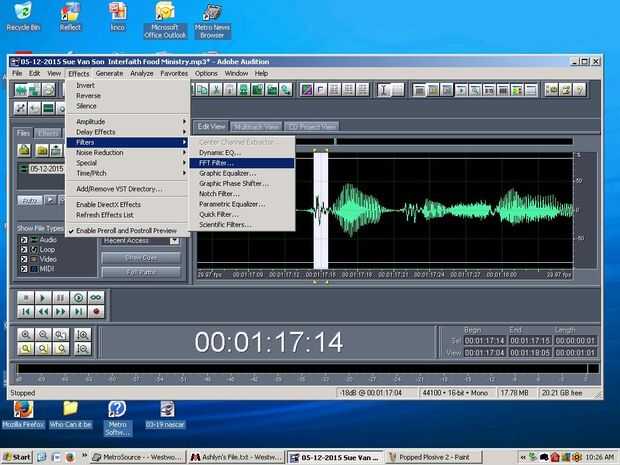
Task: Click the Zoom In Horizontally magnifier icon
Action: 24,334
